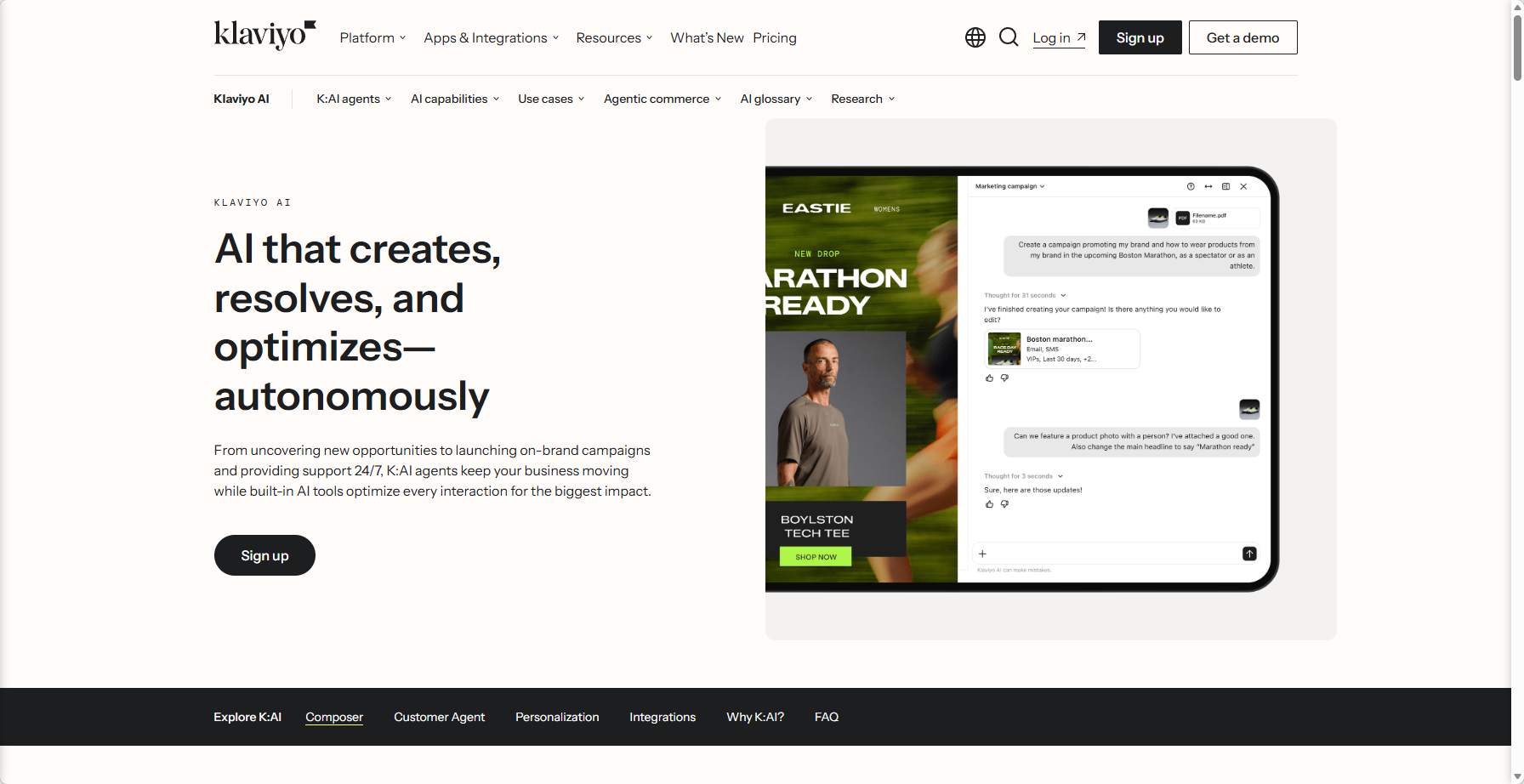Click the attached photo thumbnail above the 'Can we feature' message
This screenshot has width=1524, height=784.
[1249, 409]
